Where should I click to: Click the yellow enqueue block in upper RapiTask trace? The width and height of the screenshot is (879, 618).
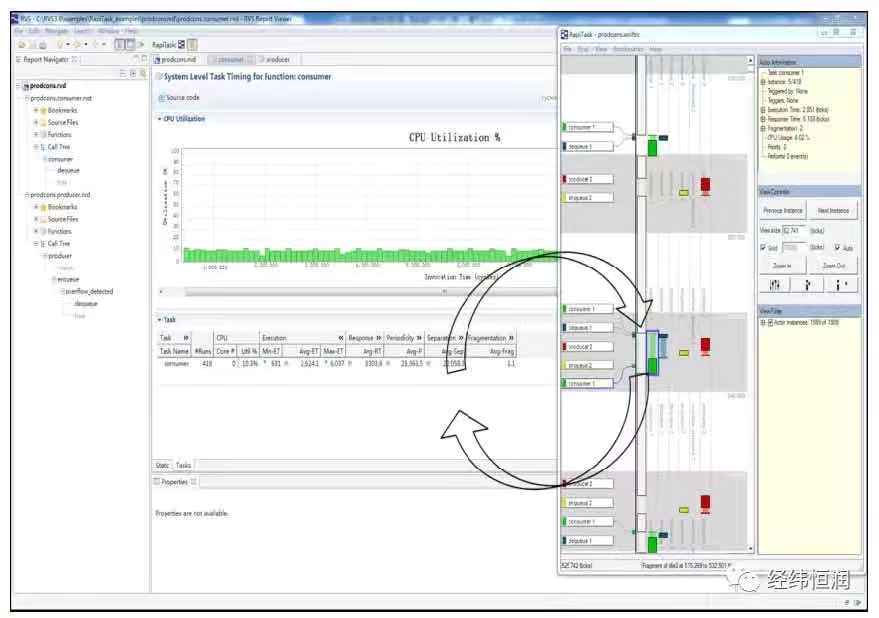click(x=683, y=193)
